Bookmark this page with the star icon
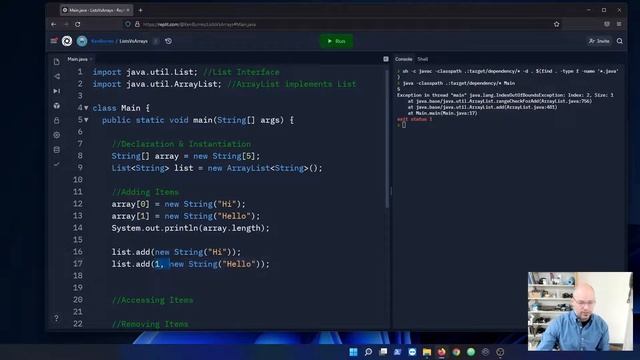This screenshot has height=360, width=640. (x=556, y=24)
